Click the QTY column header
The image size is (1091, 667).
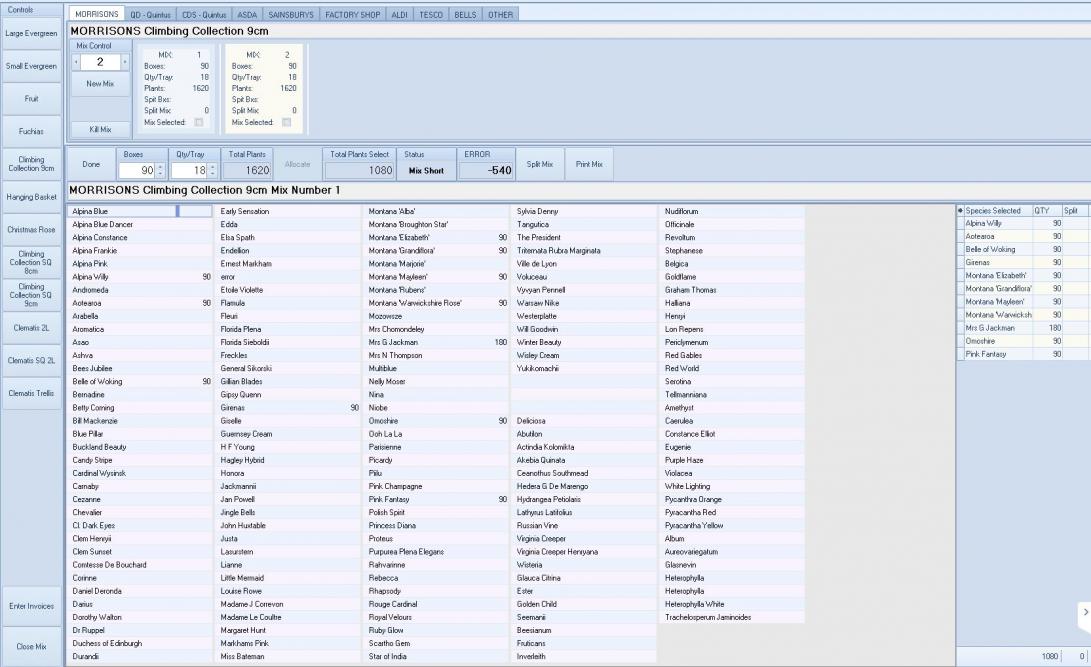pyautogui.click(x=1047, y=211)
